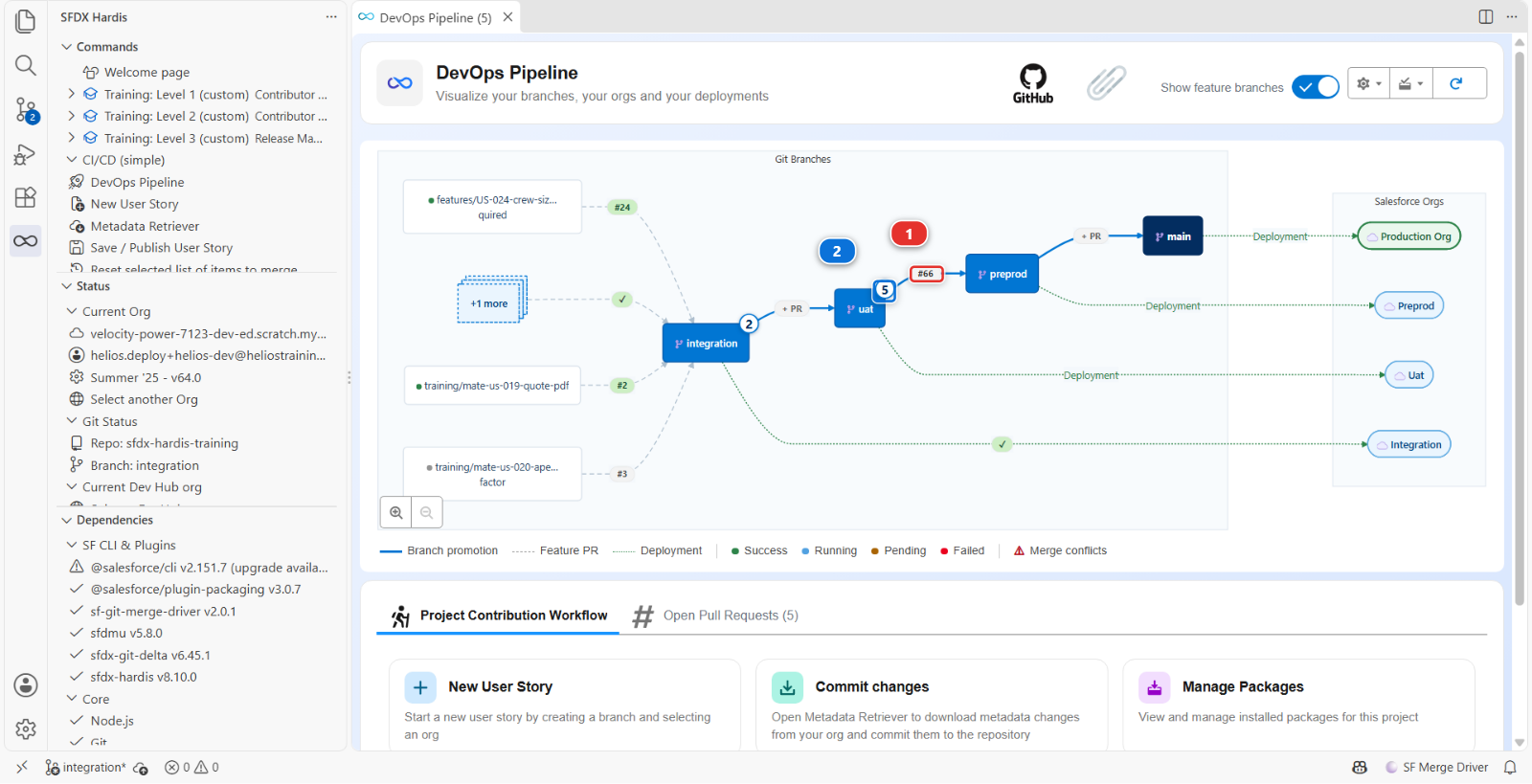Image resolution: width=1532 pixels, height=784 pixels.
Task: Collapse the Core dependencies group
Action: [x=72, y=699]
